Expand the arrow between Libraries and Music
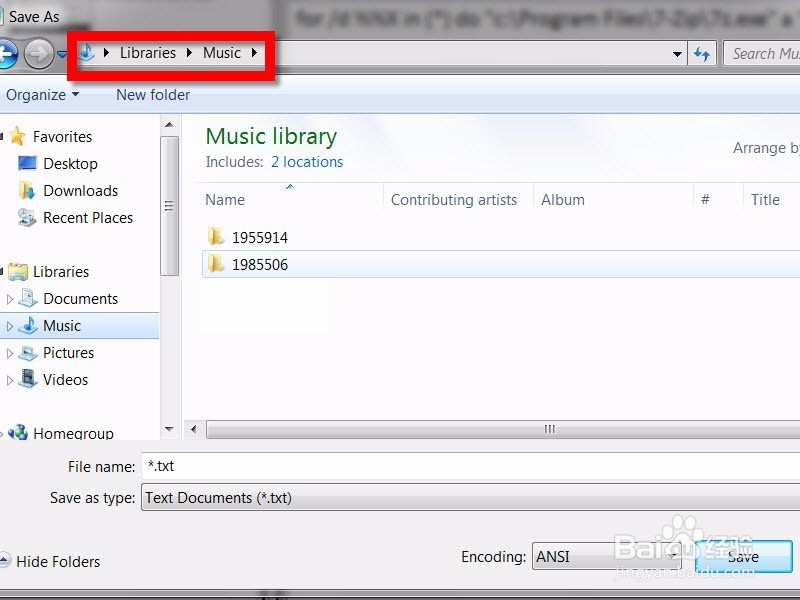This screenshot has height=600, width=800. pos(189,53)
